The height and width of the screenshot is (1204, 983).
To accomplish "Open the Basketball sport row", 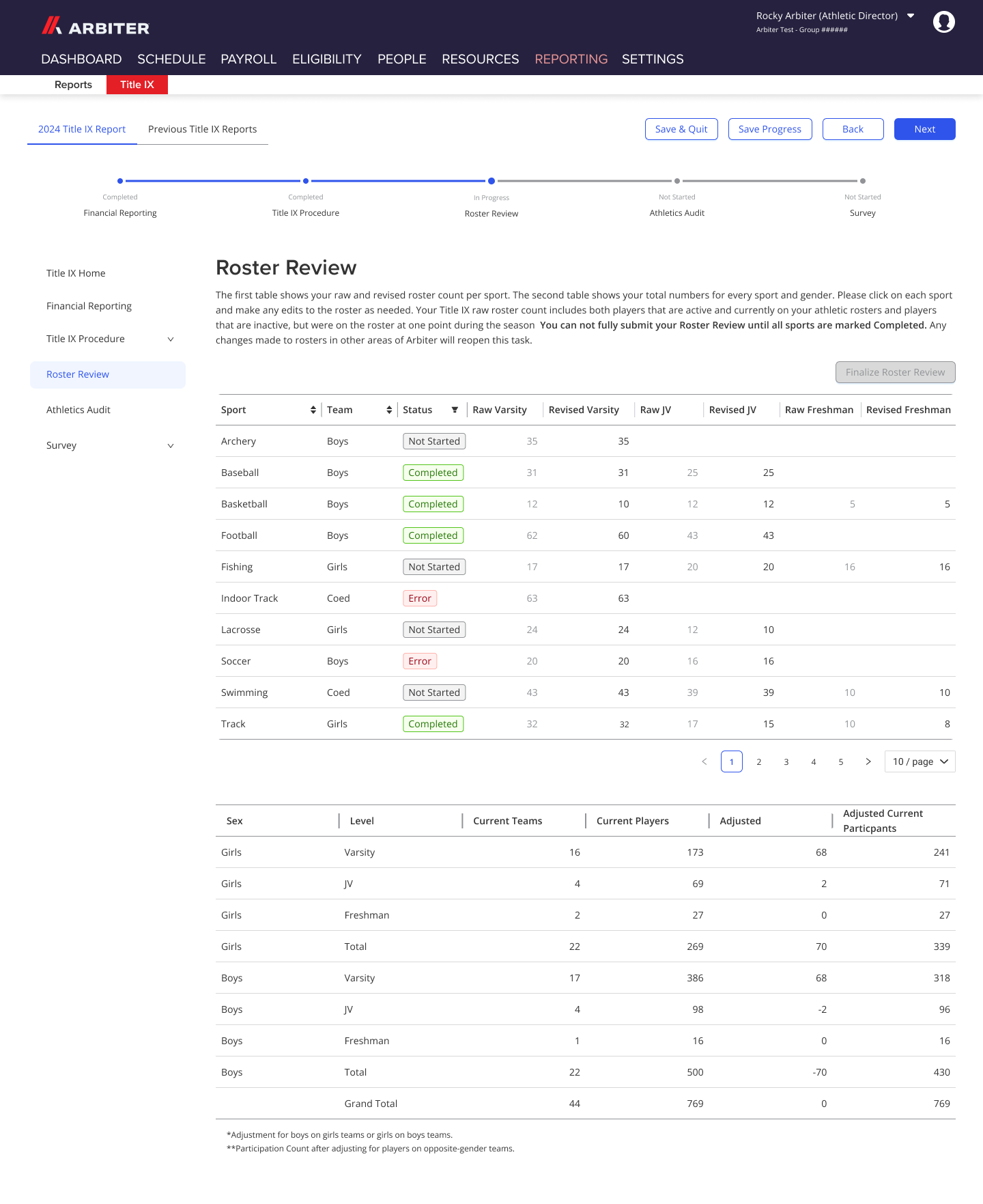I will click(587, 504).
